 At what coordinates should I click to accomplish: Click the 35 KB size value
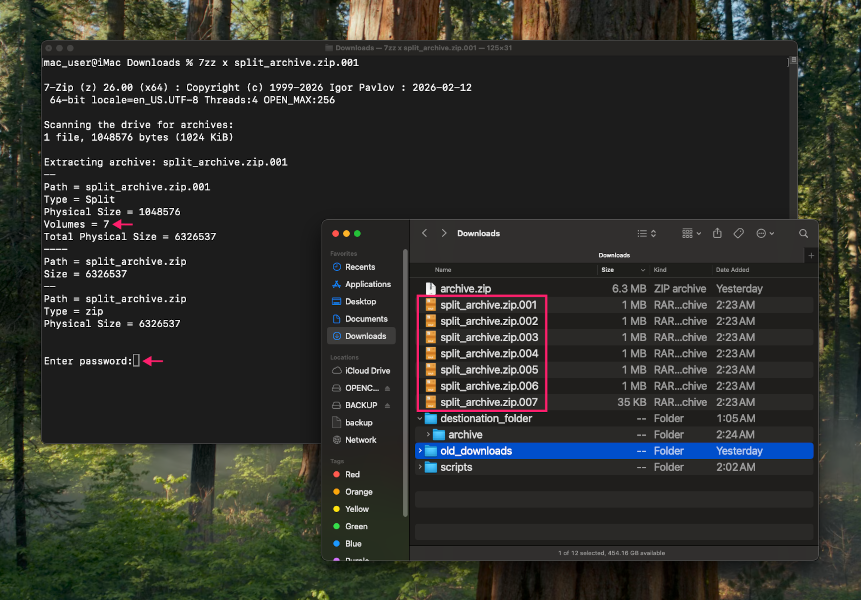[x=631, y=402]
